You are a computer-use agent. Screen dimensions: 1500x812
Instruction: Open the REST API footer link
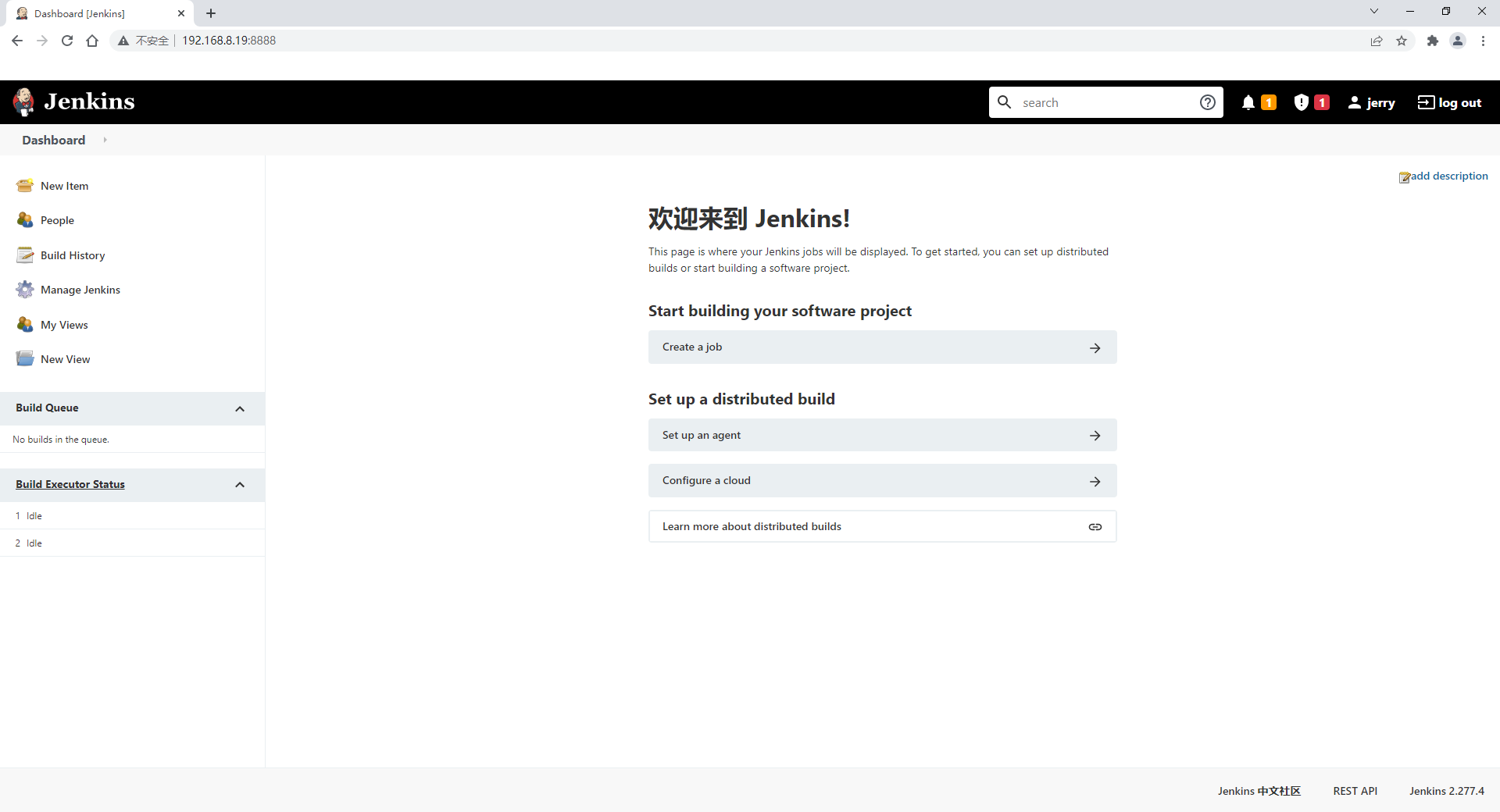point(1355,791)
